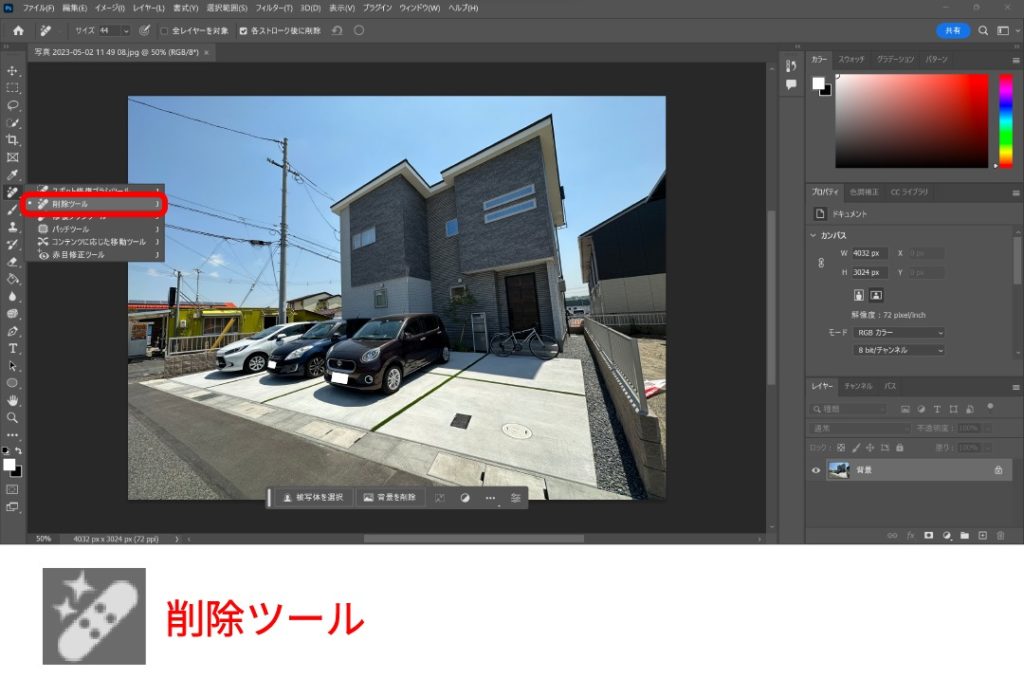Click the blue 共有 button
Image resolution: width=1024 pixels, height=678 pixels.
952,31
